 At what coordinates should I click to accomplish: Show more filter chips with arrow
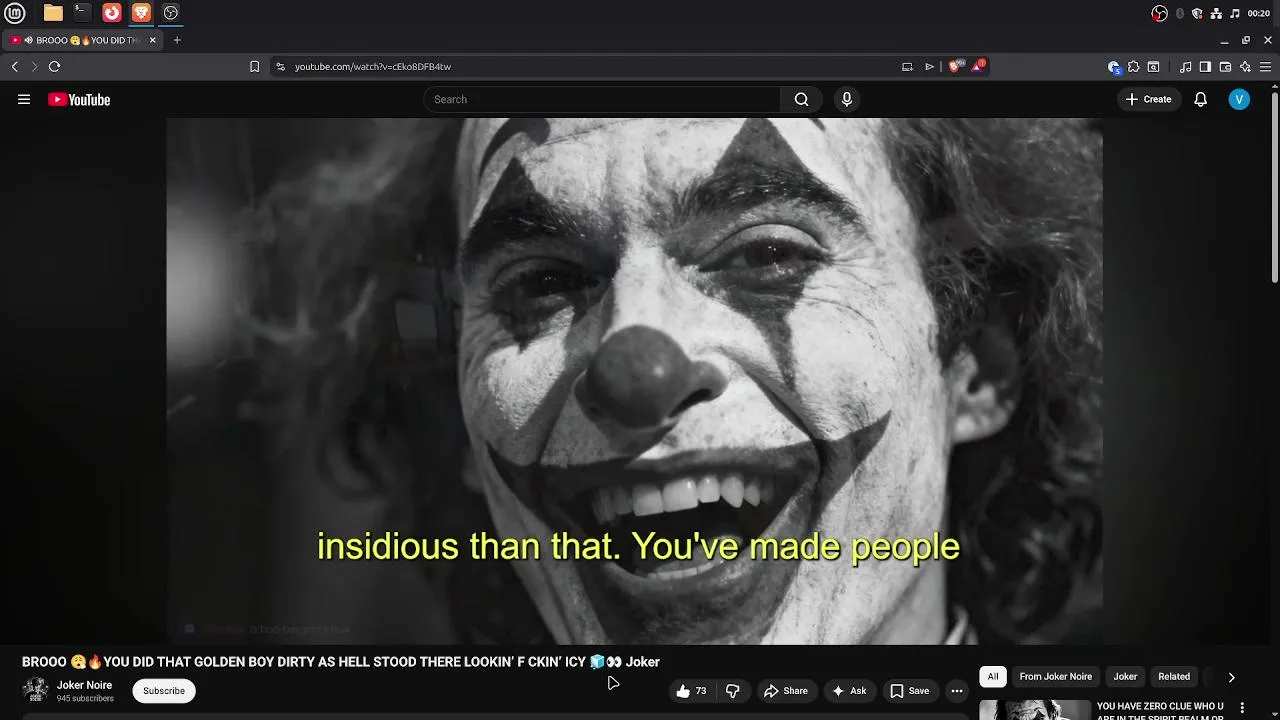click(1231, 677)
